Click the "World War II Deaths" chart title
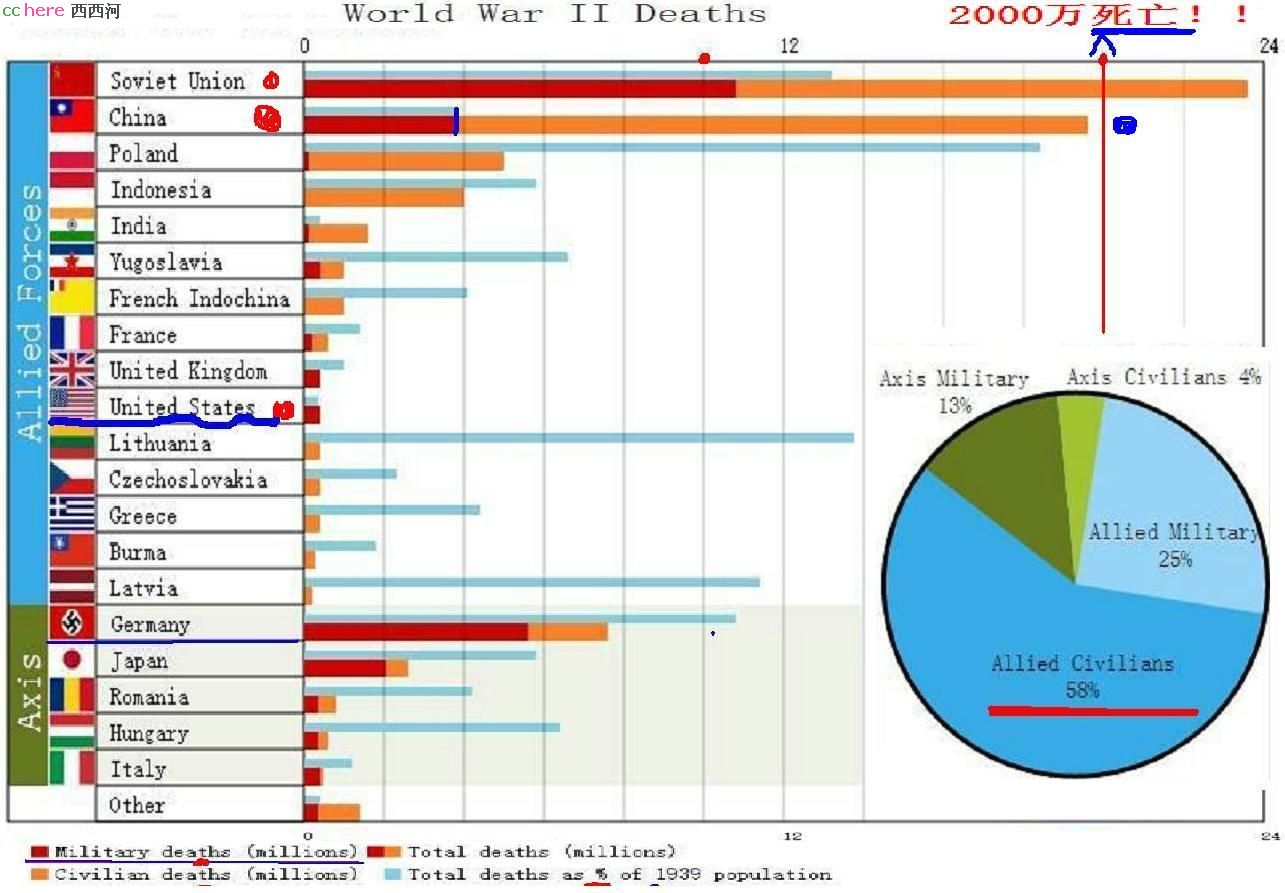The image size is (1285, 893). point(555,14)
